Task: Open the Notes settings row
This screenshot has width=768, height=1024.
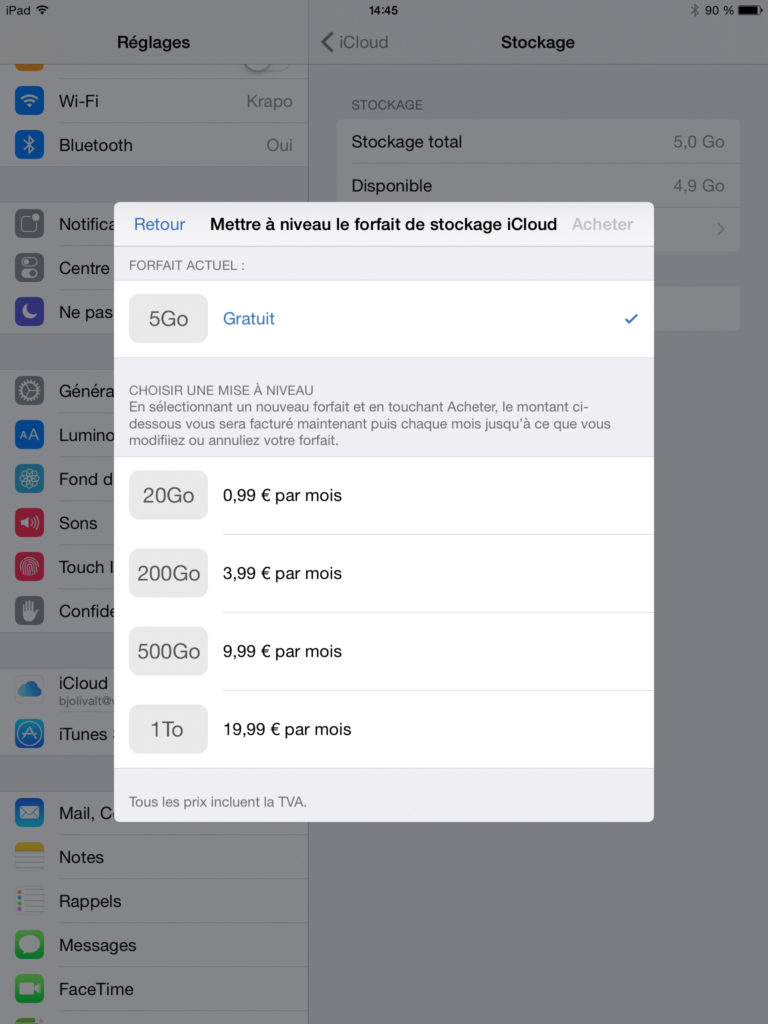Action: pyautogui.click(x=153, y=857)
